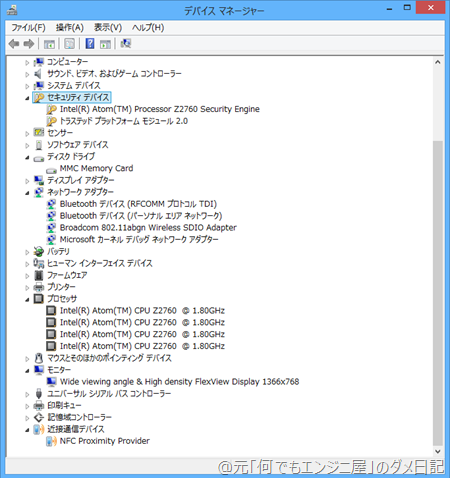Click the モニター monitor icon
Screen dimensions: 450x478
[39, 370]
